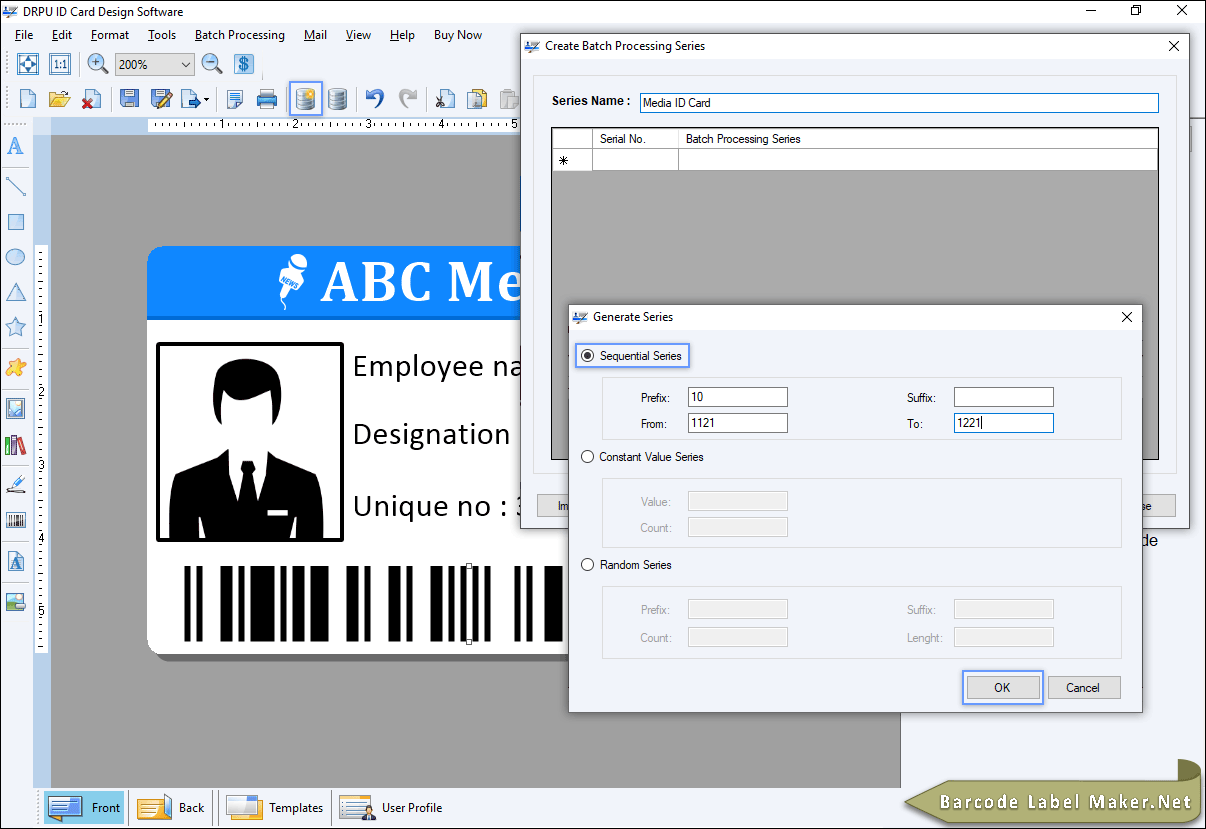Select the Star shape tool
The height and width of the screenshot is (829, 1206).
point(16,327)
